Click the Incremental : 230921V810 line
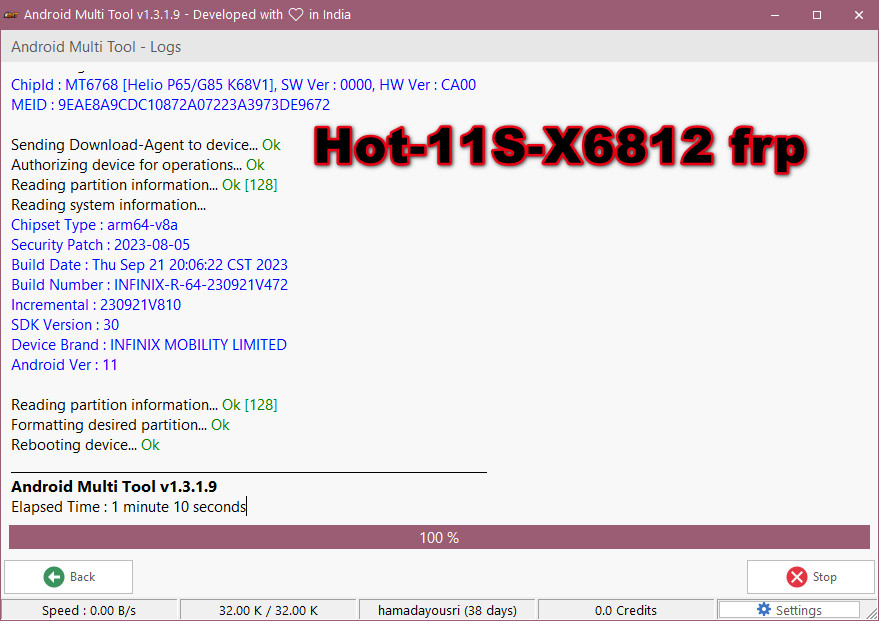This screenshot has height=621, width=879. tap(96, 305)
